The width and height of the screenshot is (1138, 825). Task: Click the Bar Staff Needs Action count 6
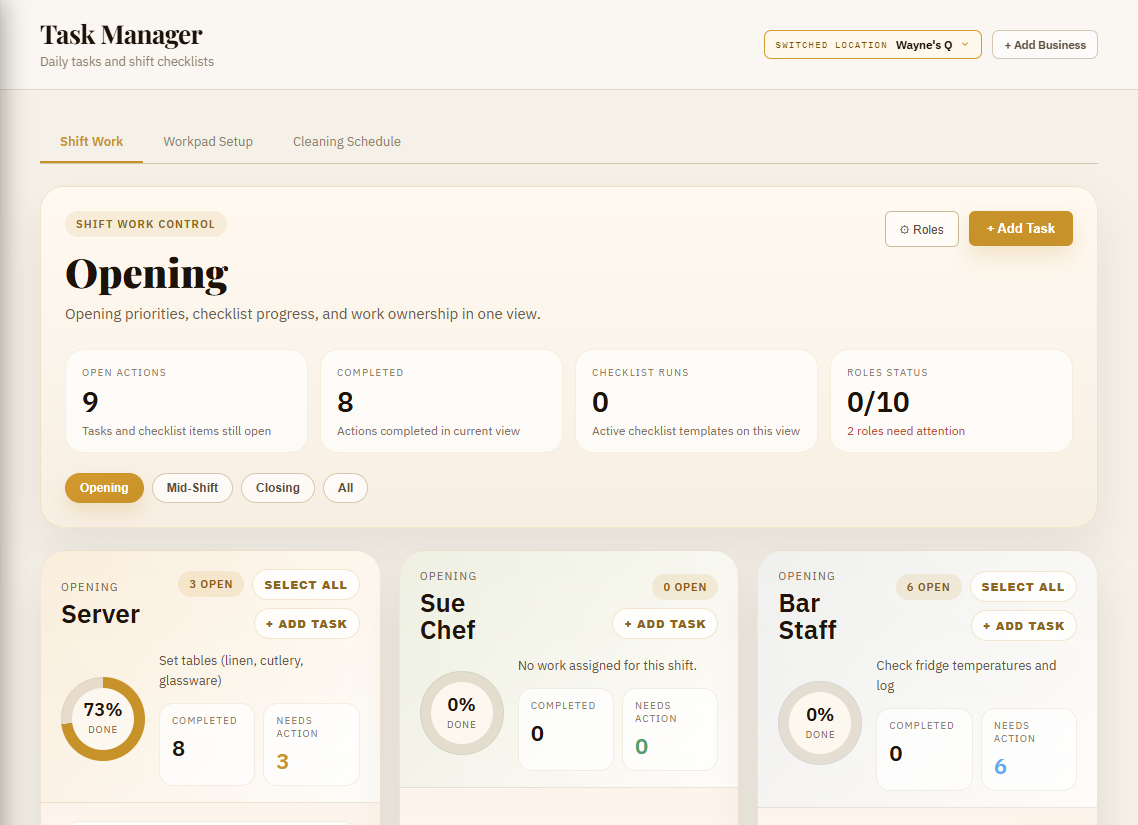[1000, 767]
